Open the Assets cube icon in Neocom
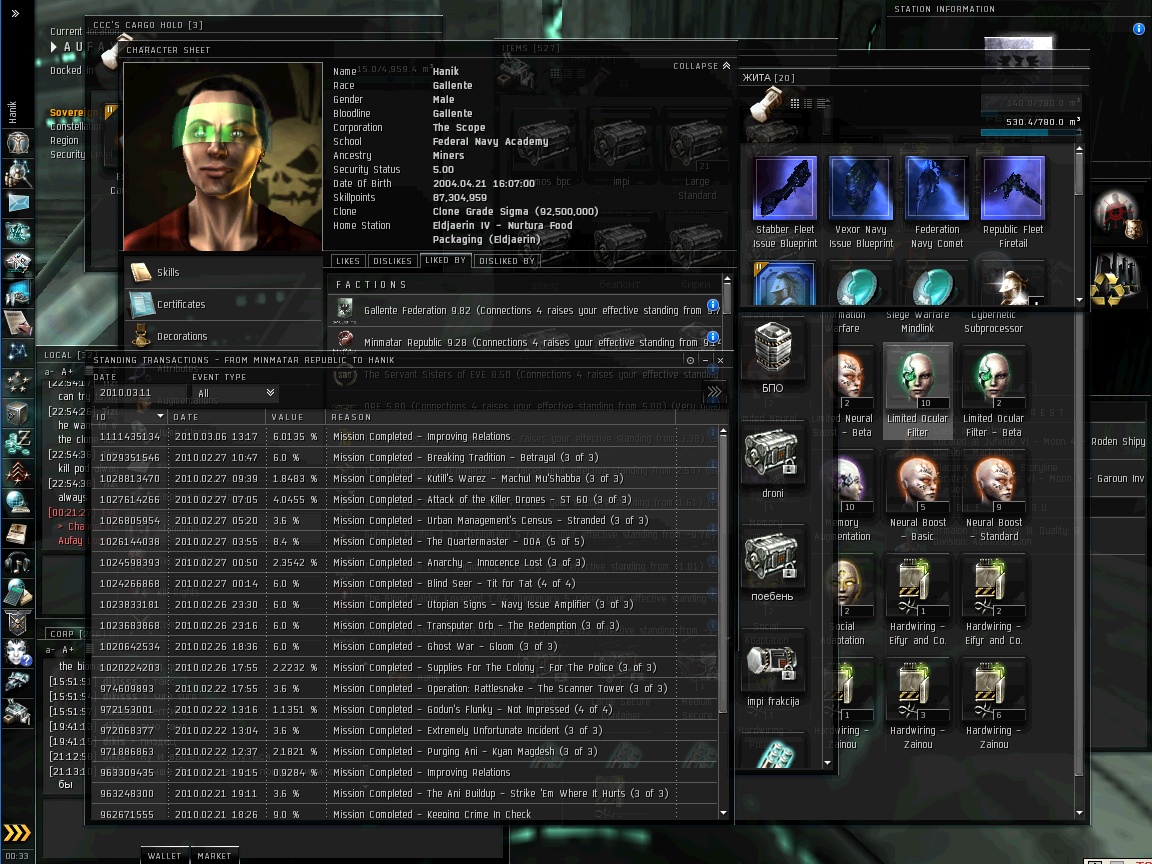The width and height of the screenshot is (1152, 864). coord(18,413)
